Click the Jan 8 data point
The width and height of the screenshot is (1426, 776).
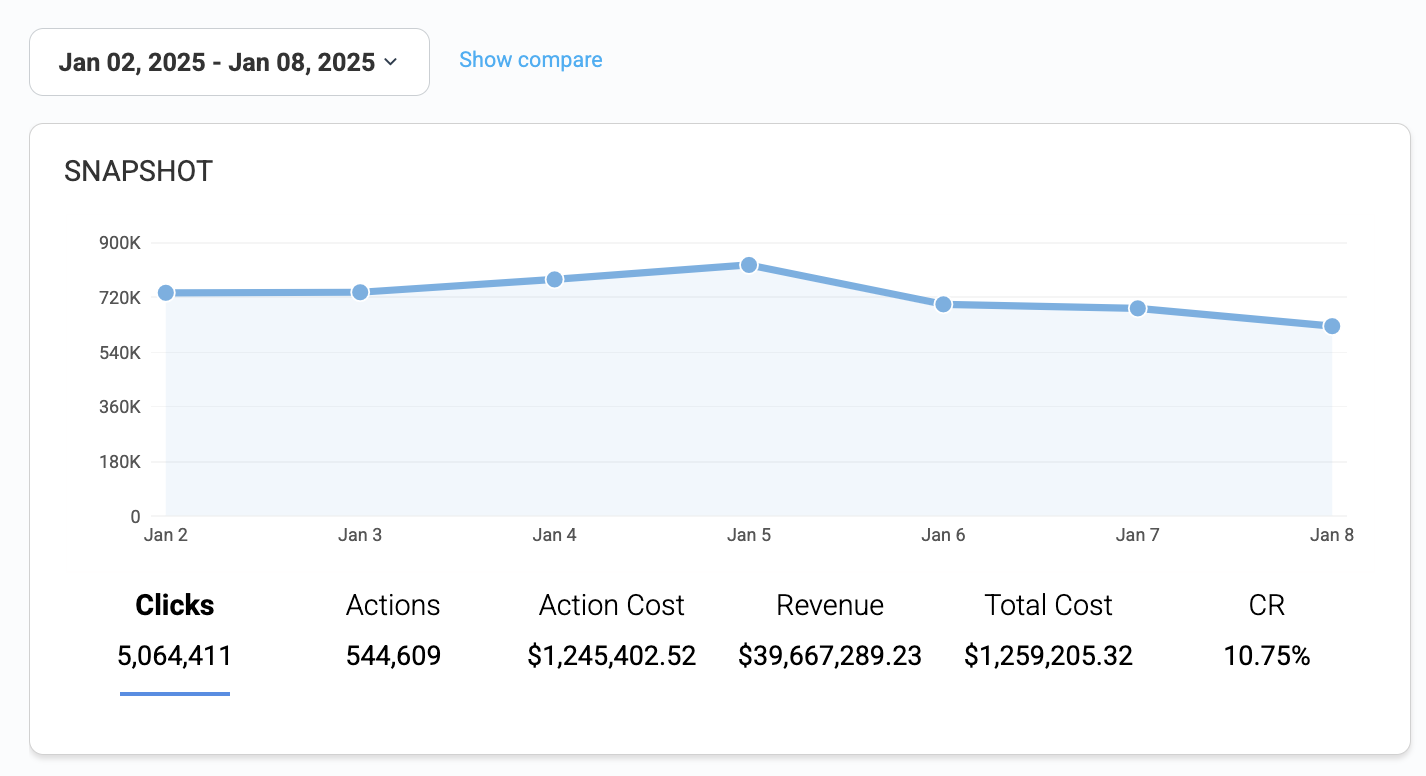(x=1331, y=326)
